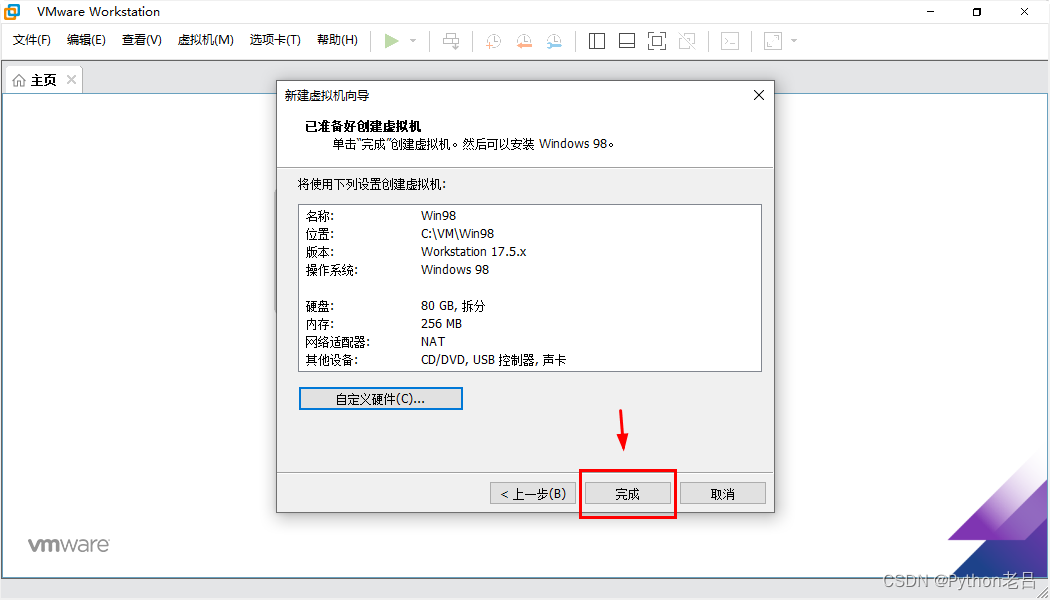Open the 选项卡(T) menu
The width and height of the screenshot is (1050, 600).
pyautogui.click(x=275, y=40)
